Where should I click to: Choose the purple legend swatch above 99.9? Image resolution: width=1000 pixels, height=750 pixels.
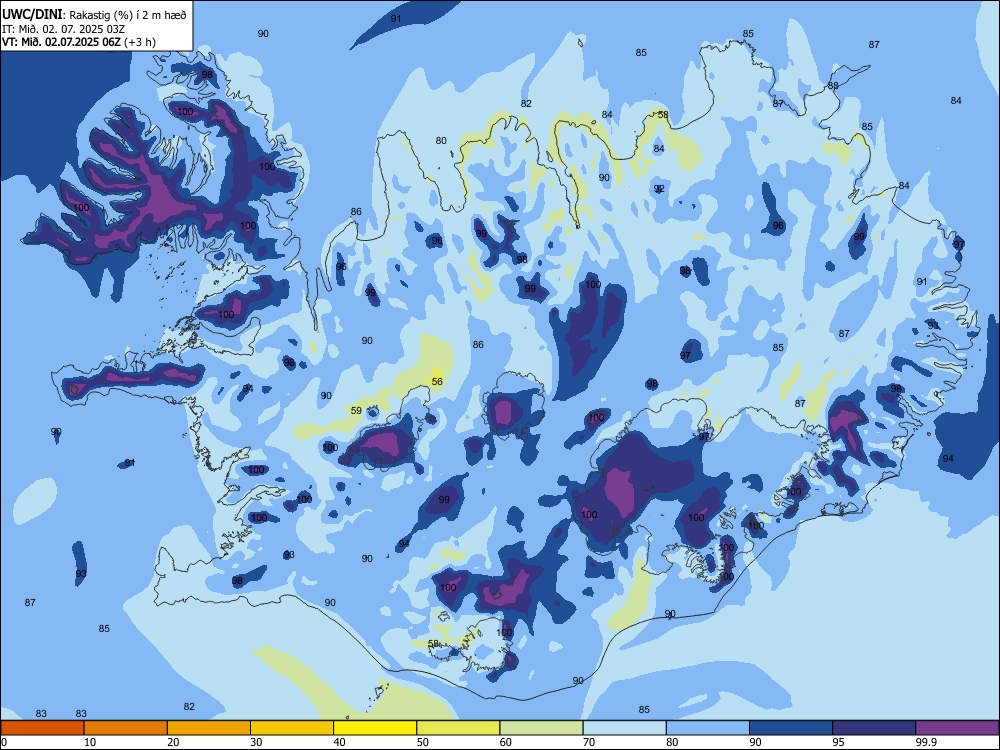coord(957,728)
